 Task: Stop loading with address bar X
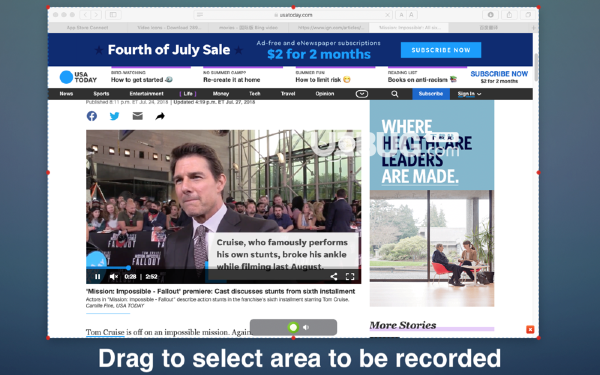click(387, 15)
